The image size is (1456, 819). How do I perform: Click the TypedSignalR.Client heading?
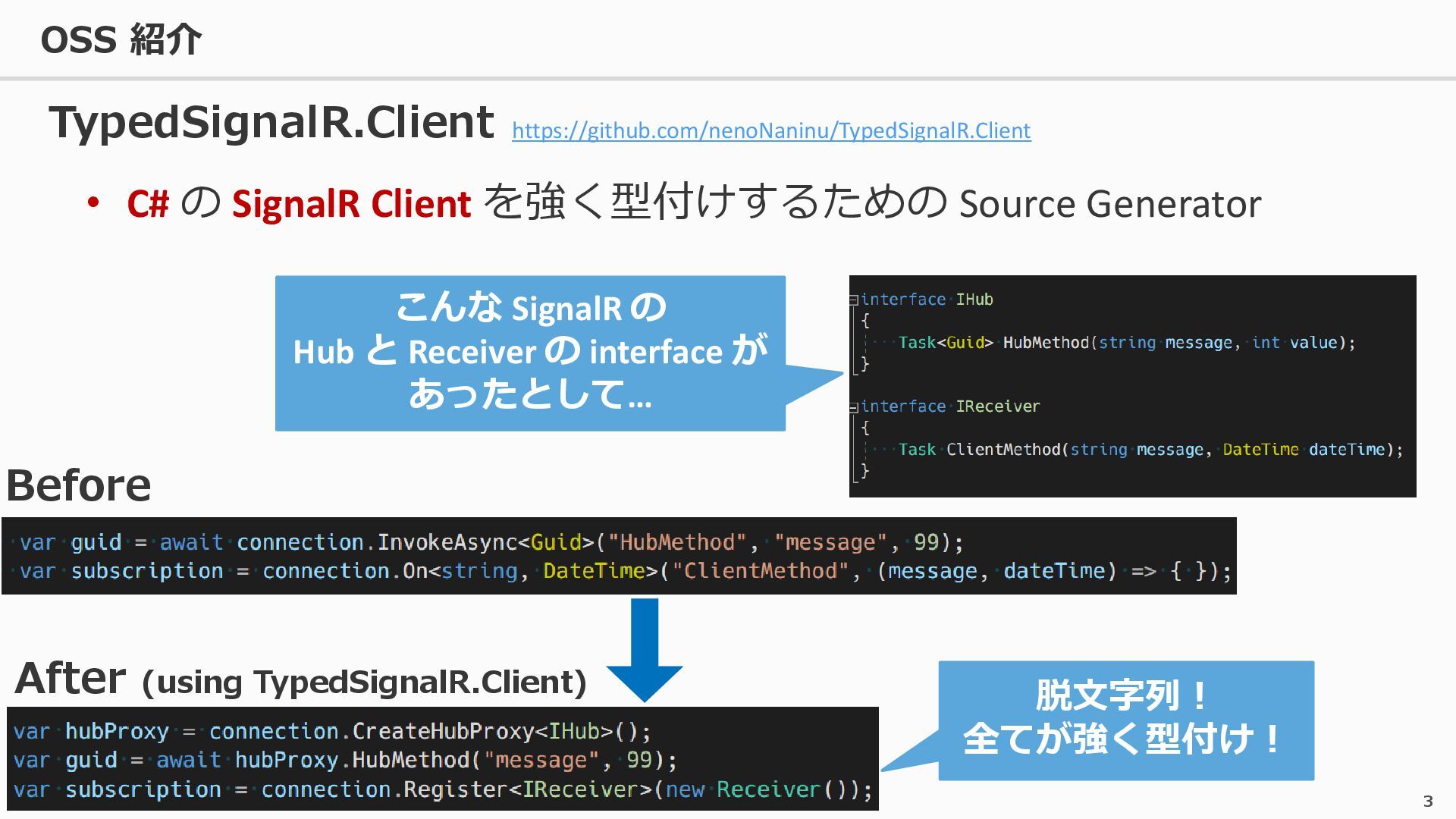[x=271, y=122]
